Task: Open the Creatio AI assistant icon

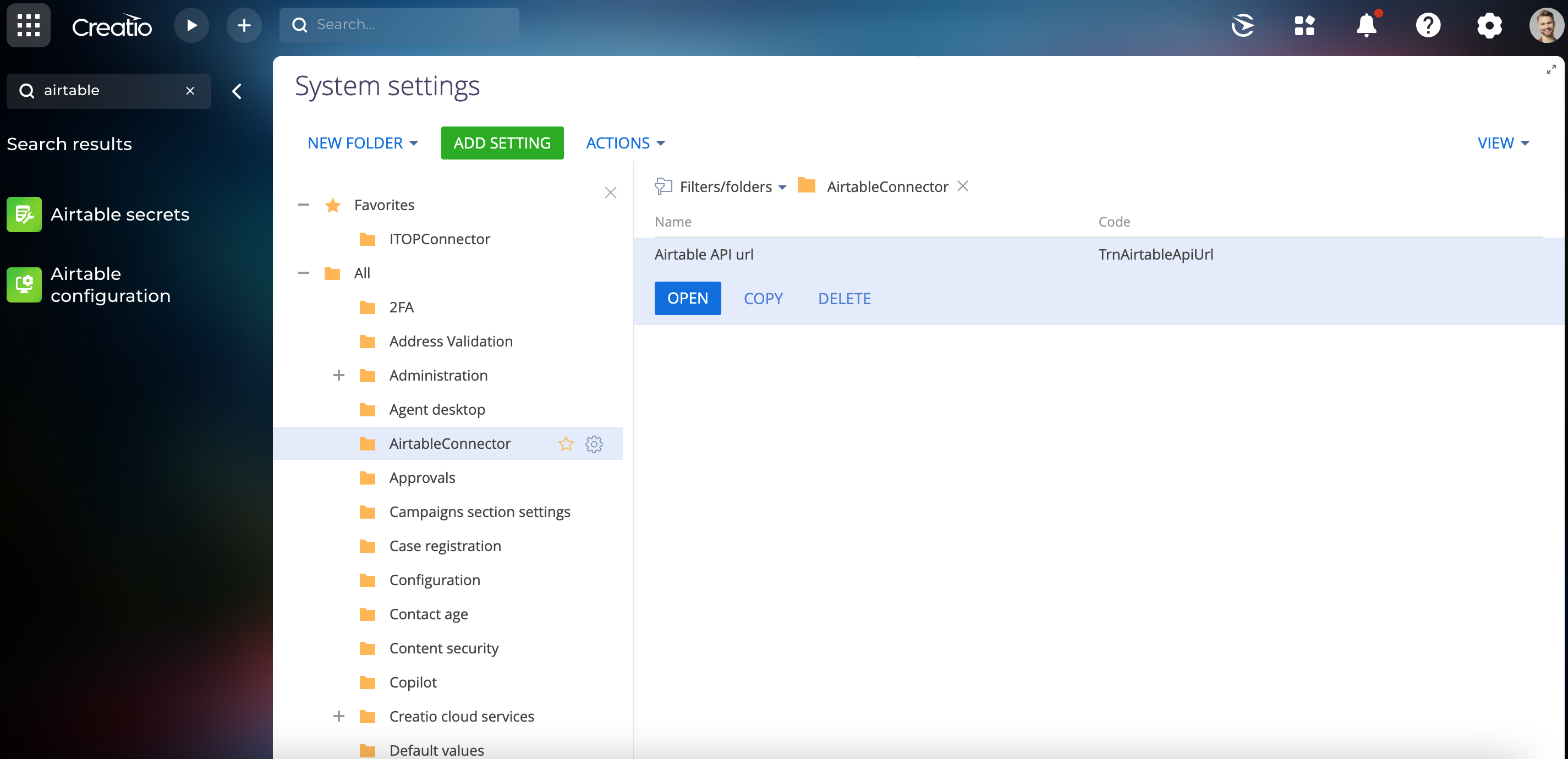Action: point(1242,25)
